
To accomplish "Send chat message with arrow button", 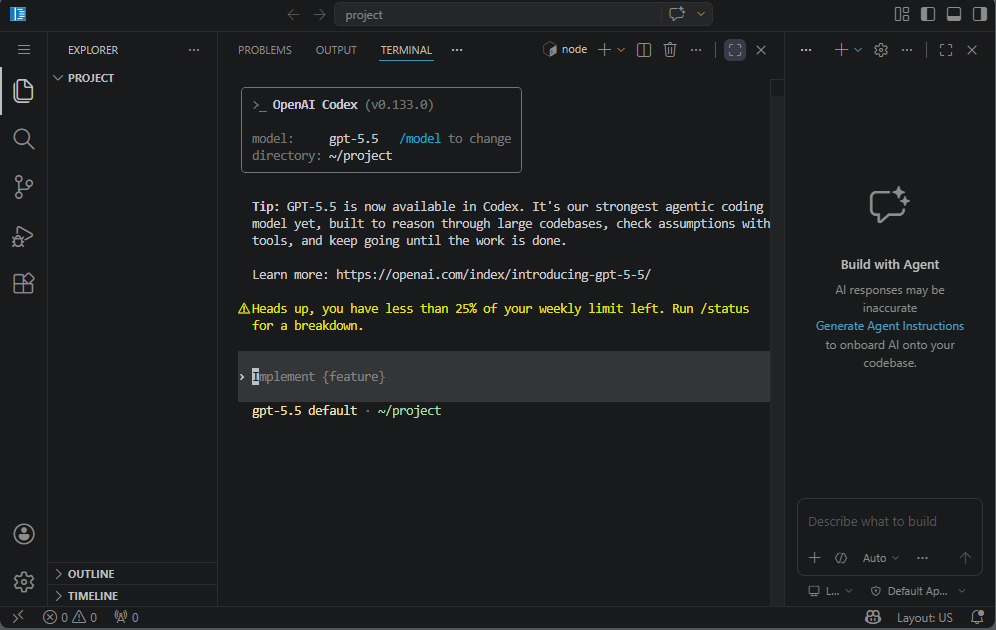I will tap(965, 558).
